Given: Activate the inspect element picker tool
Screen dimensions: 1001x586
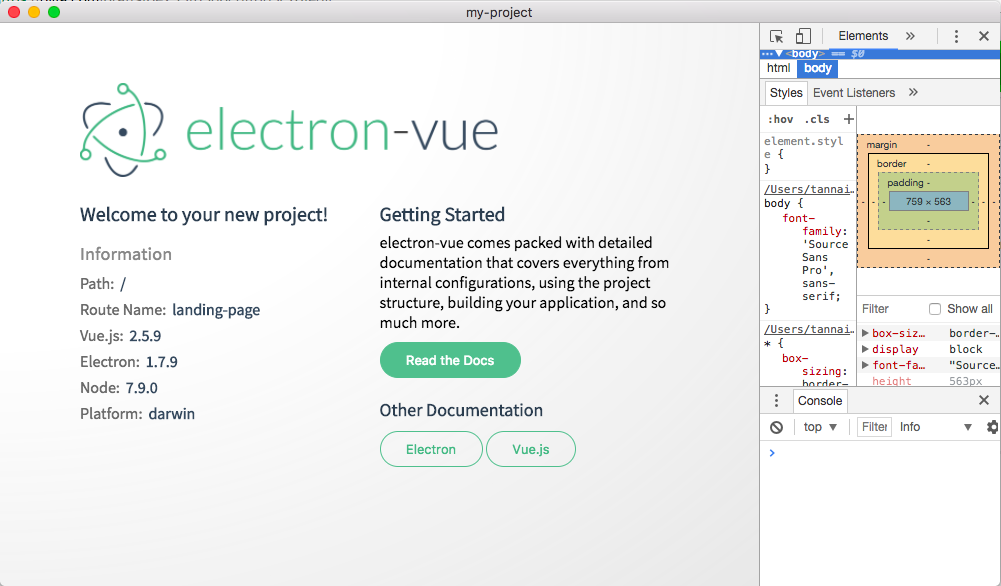Looking at the screenshot, I should pyautogui.click(x=776, y=36).
